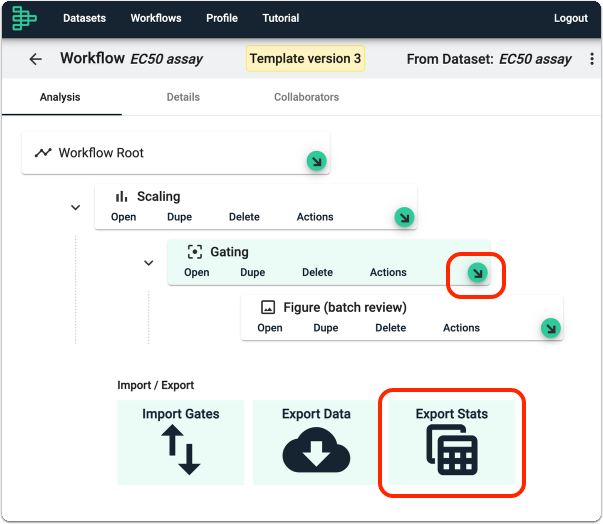Click the Export Stats calculator icon
603x524 pixels.
pos(452,450)
